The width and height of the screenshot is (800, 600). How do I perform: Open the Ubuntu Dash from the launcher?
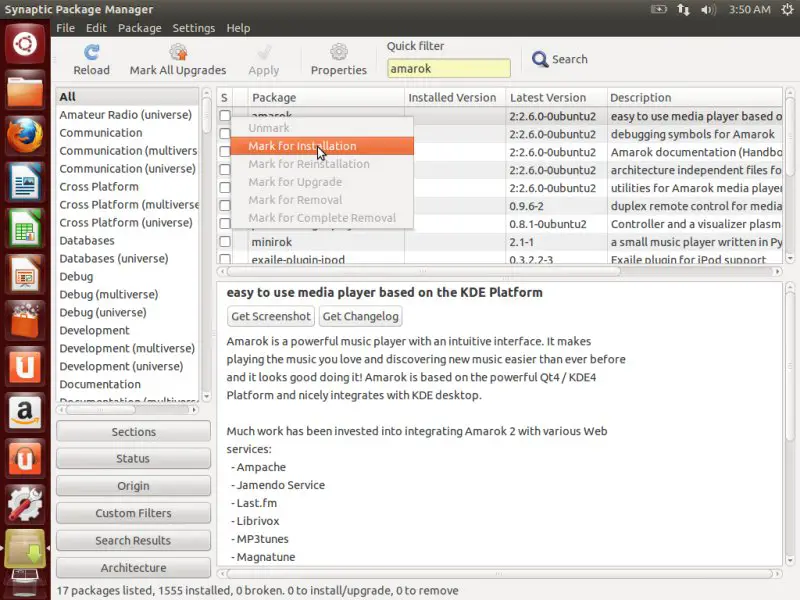24,44
